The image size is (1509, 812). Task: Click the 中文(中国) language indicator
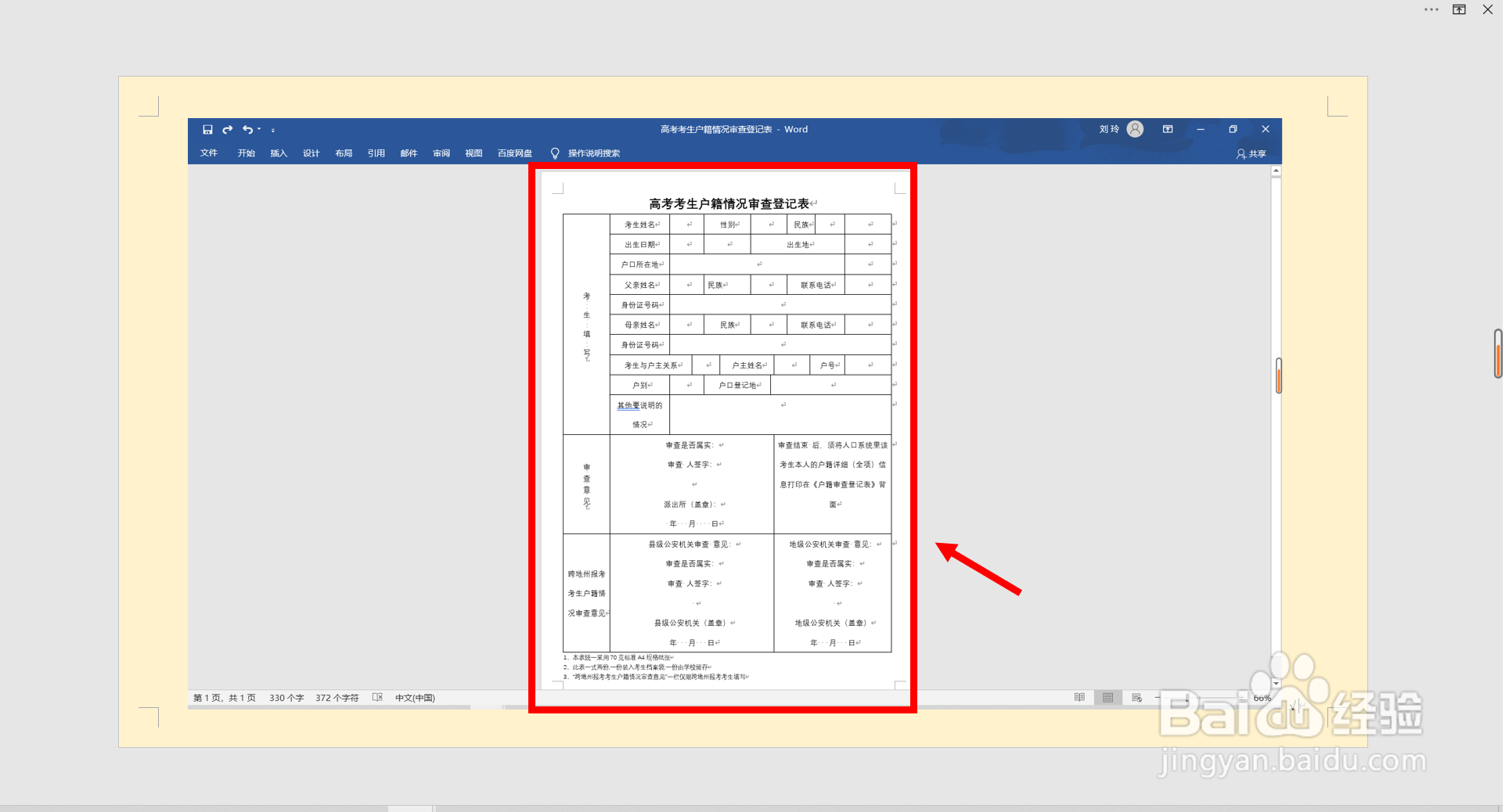click(415, 698)
